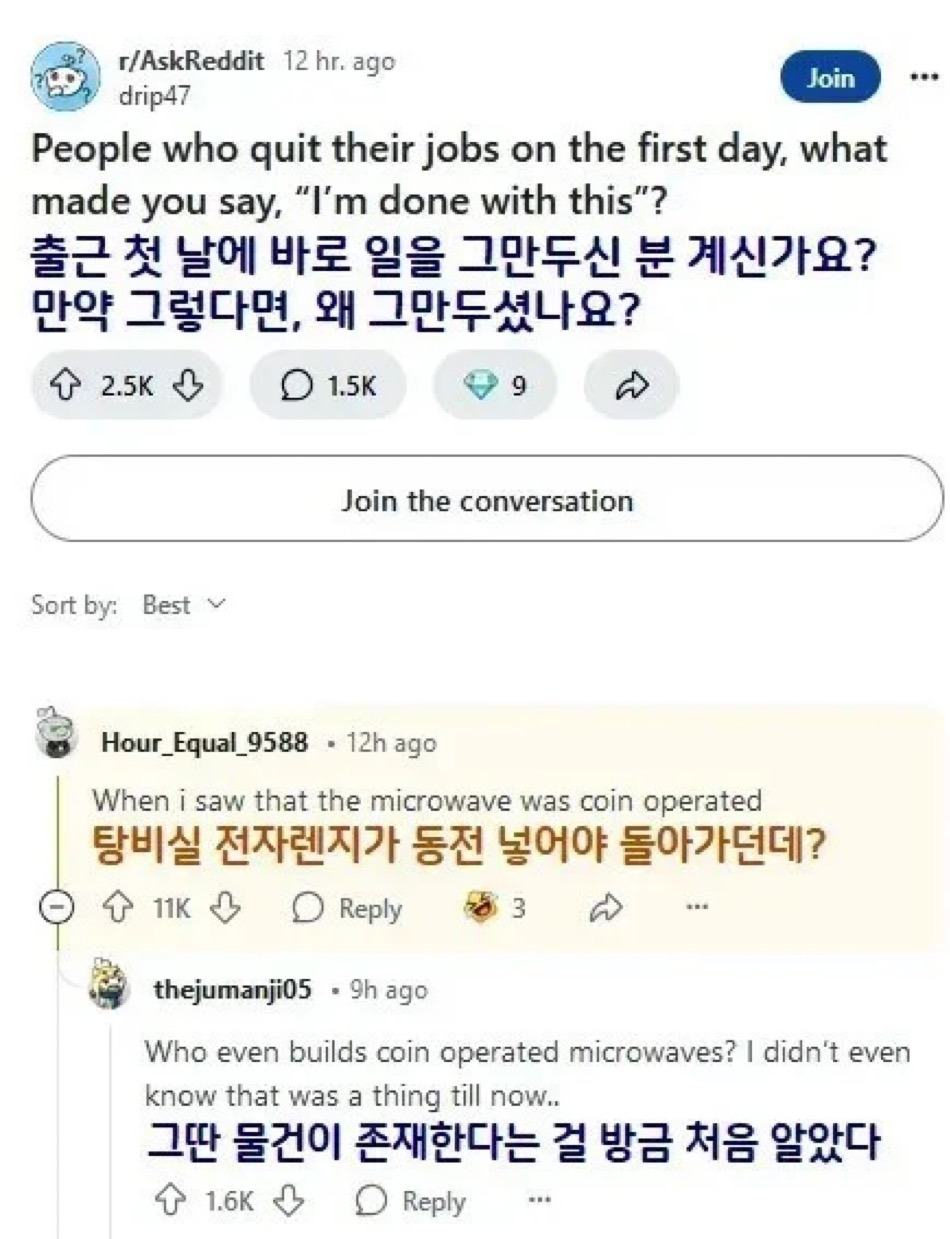Open more options on Hour_Equal_9588's comment

click(697, 908)
